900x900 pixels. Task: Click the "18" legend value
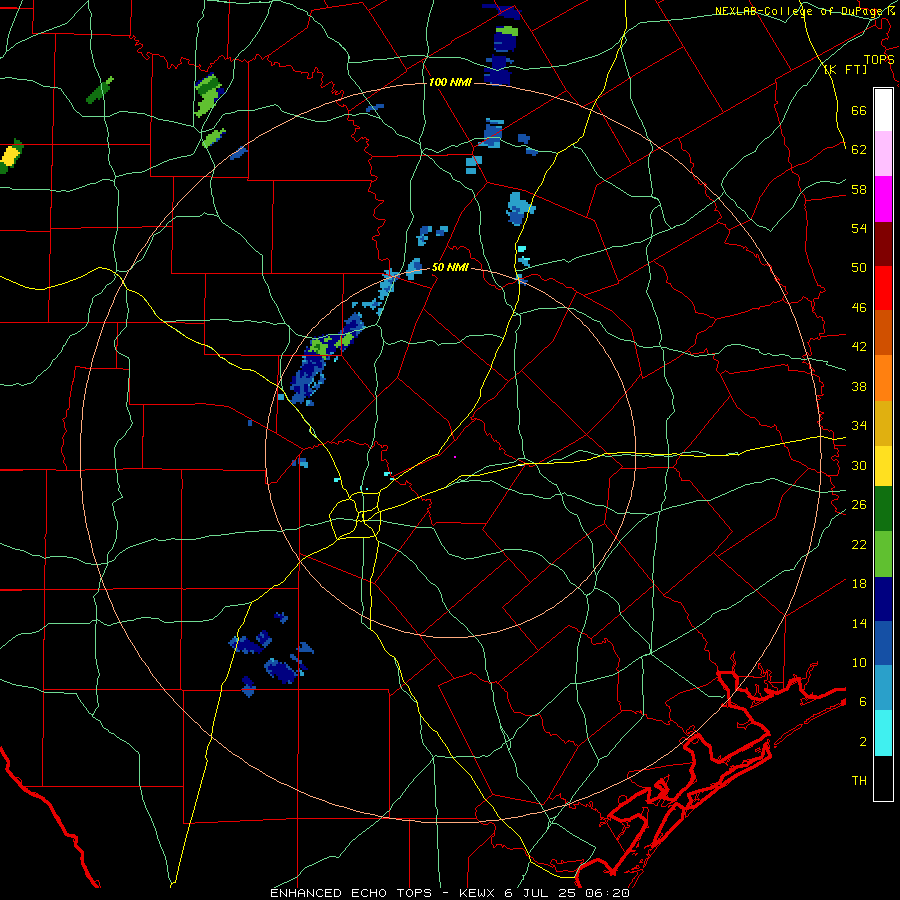point(859,584)
